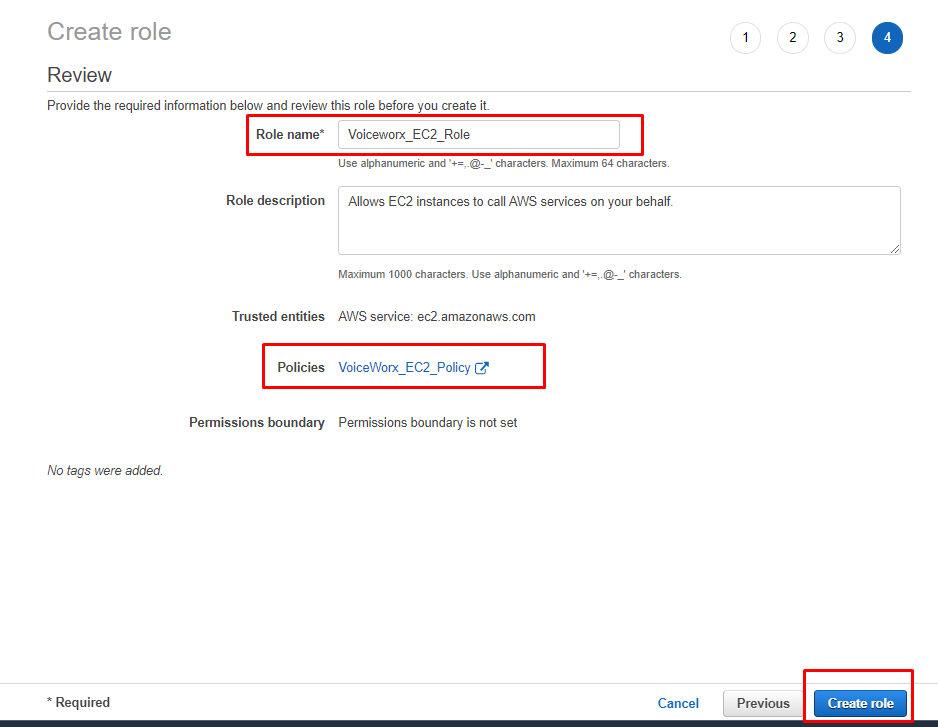Open the VoiceWorx_EC2_Policy link
The image size is (938, 727).
pyautogui.click(x=404, y=368)
